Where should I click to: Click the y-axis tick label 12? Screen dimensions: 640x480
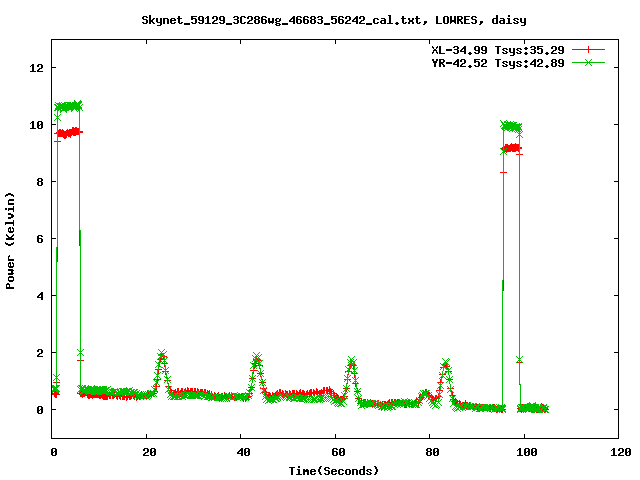click(36, 68)
